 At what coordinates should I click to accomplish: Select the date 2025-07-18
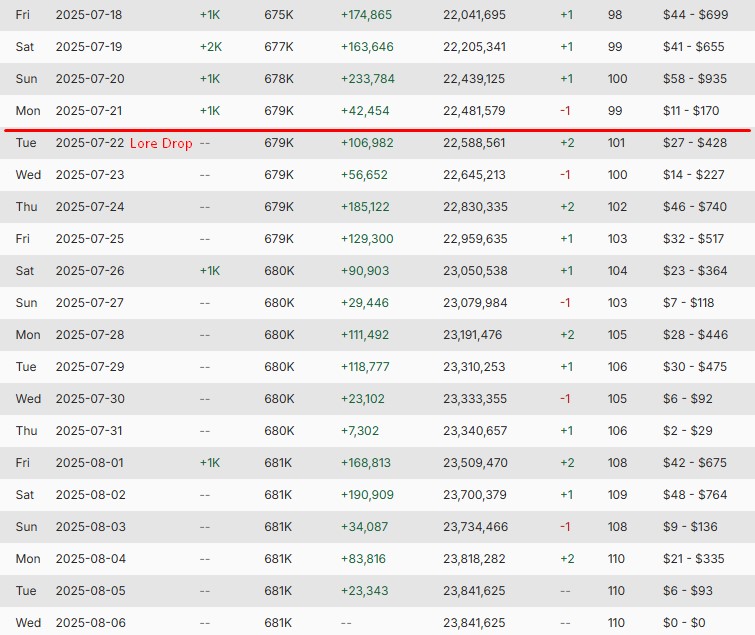point(89,15)
